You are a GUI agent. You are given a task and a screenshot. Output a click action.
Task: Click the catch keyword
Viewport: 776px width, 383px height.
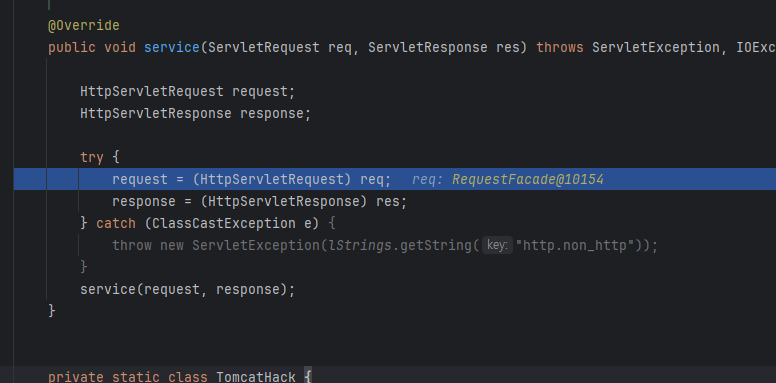[x=116, y=223]
